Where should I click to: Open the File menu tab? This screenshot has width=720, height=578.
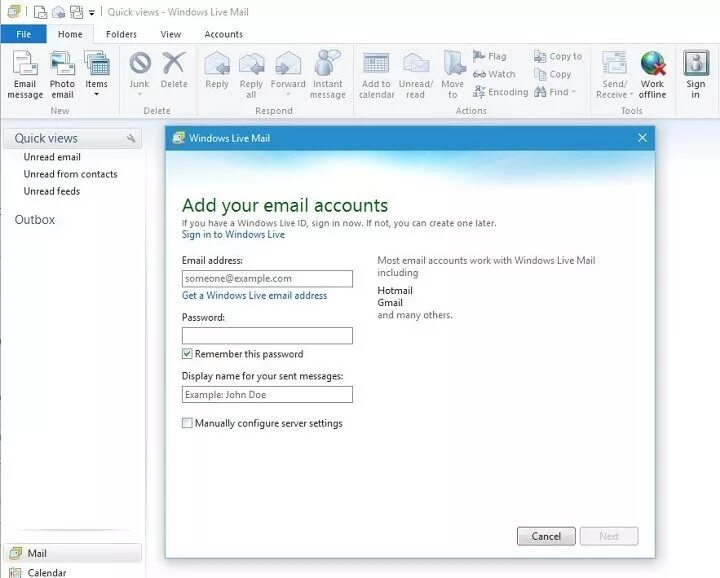(x=23, y=34)
